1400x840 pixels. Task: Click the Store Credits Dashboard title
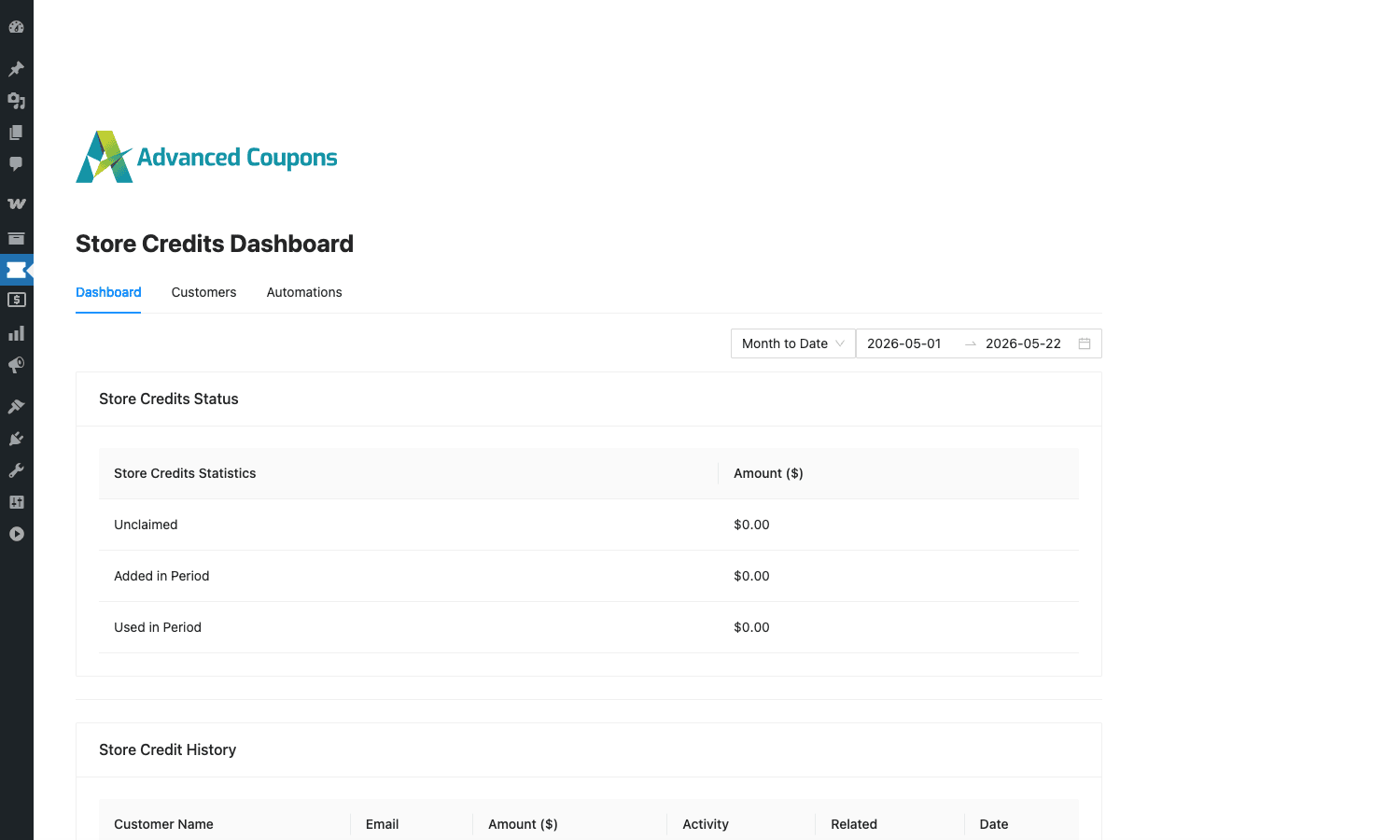click(x=215, y=244)
